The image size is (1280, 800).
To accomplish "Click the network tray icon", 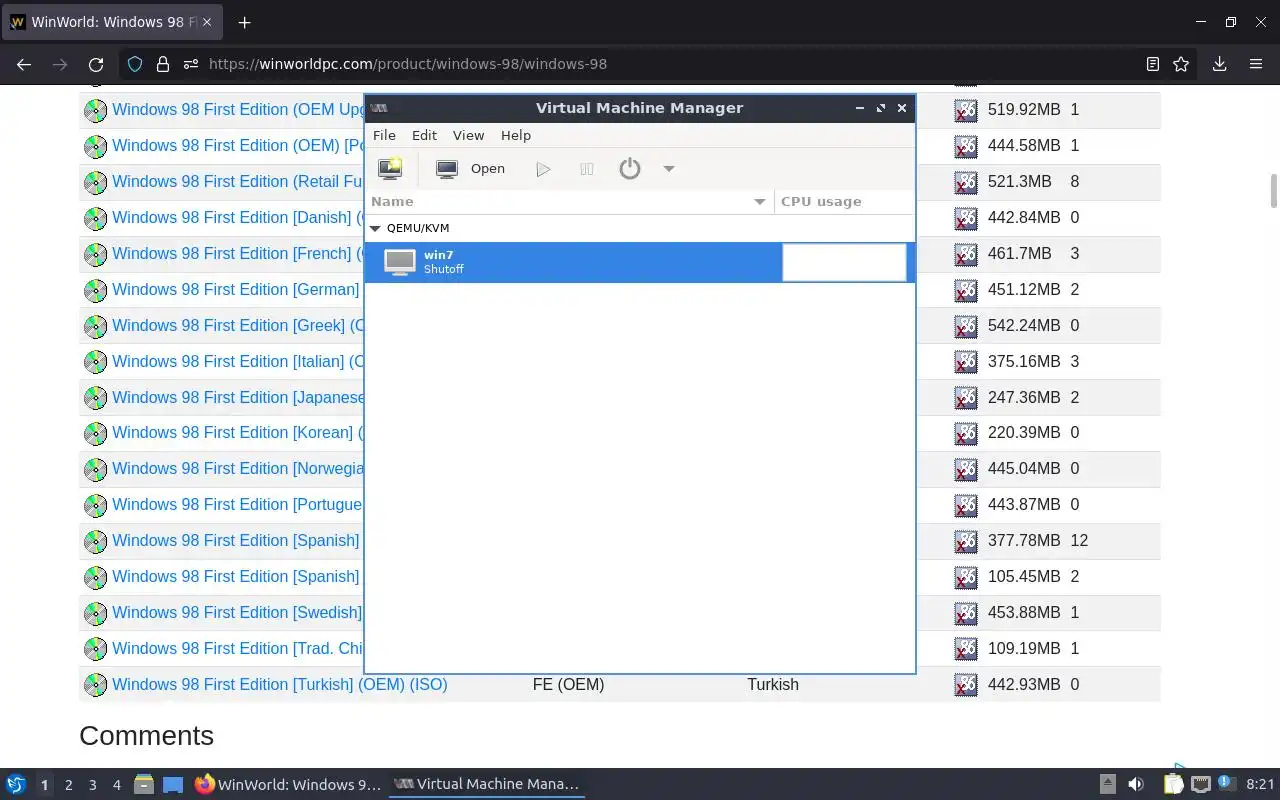I will pyautogui.click(x=1201, y=785).
